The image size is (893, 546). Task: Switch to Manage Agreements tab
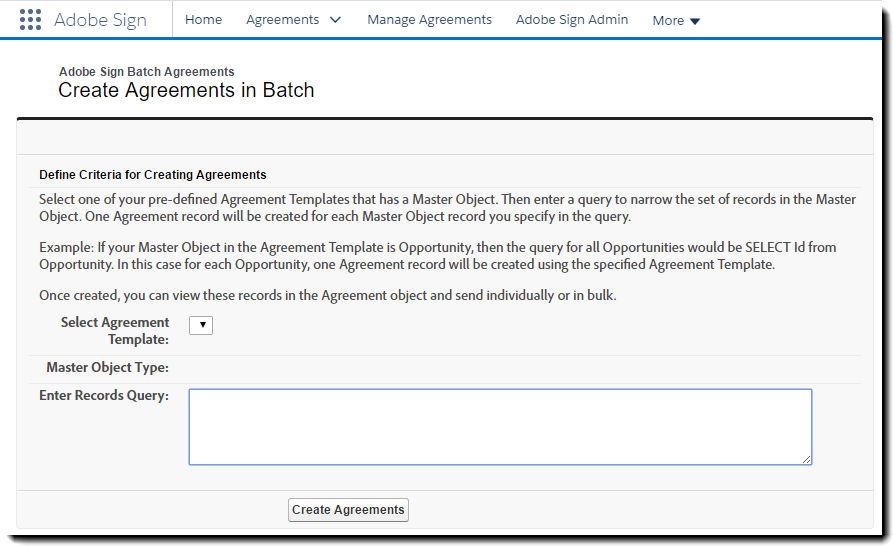point(429,19)
